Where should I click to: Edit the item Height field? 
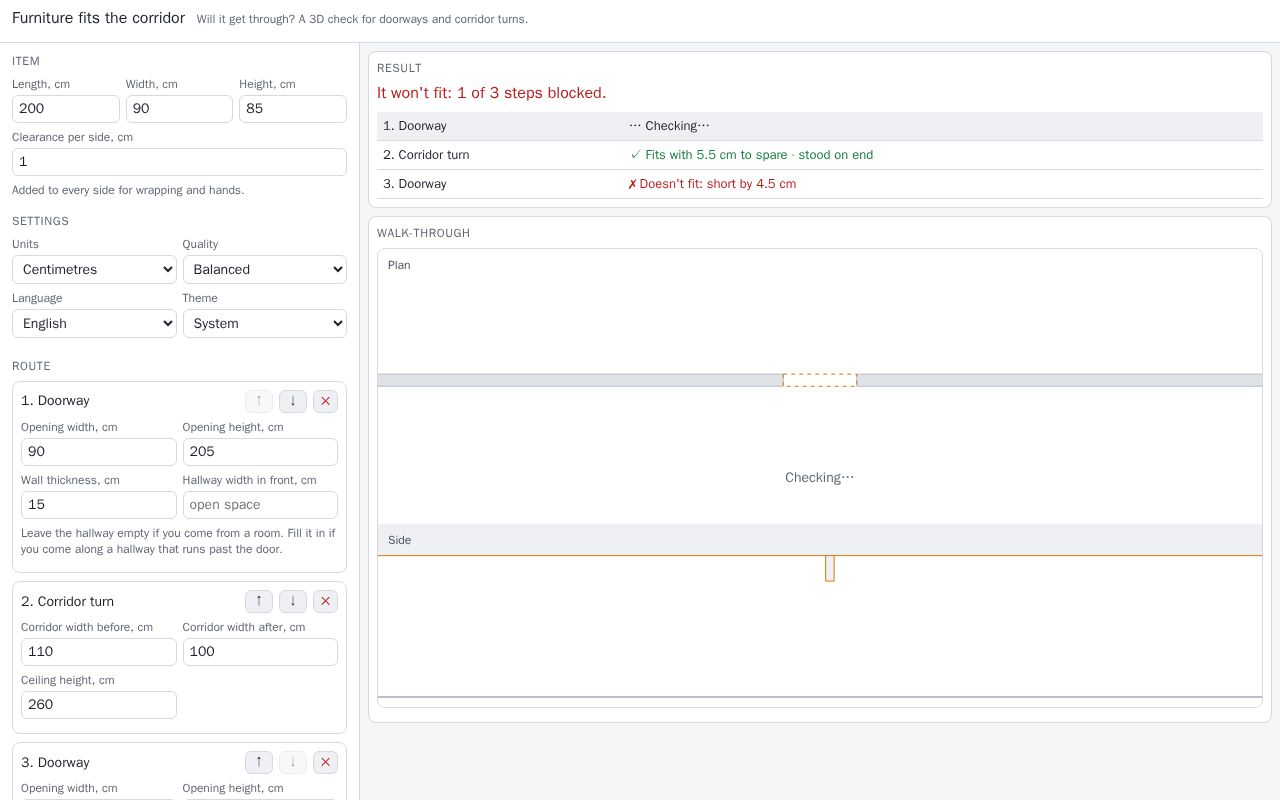pos(293,109)
